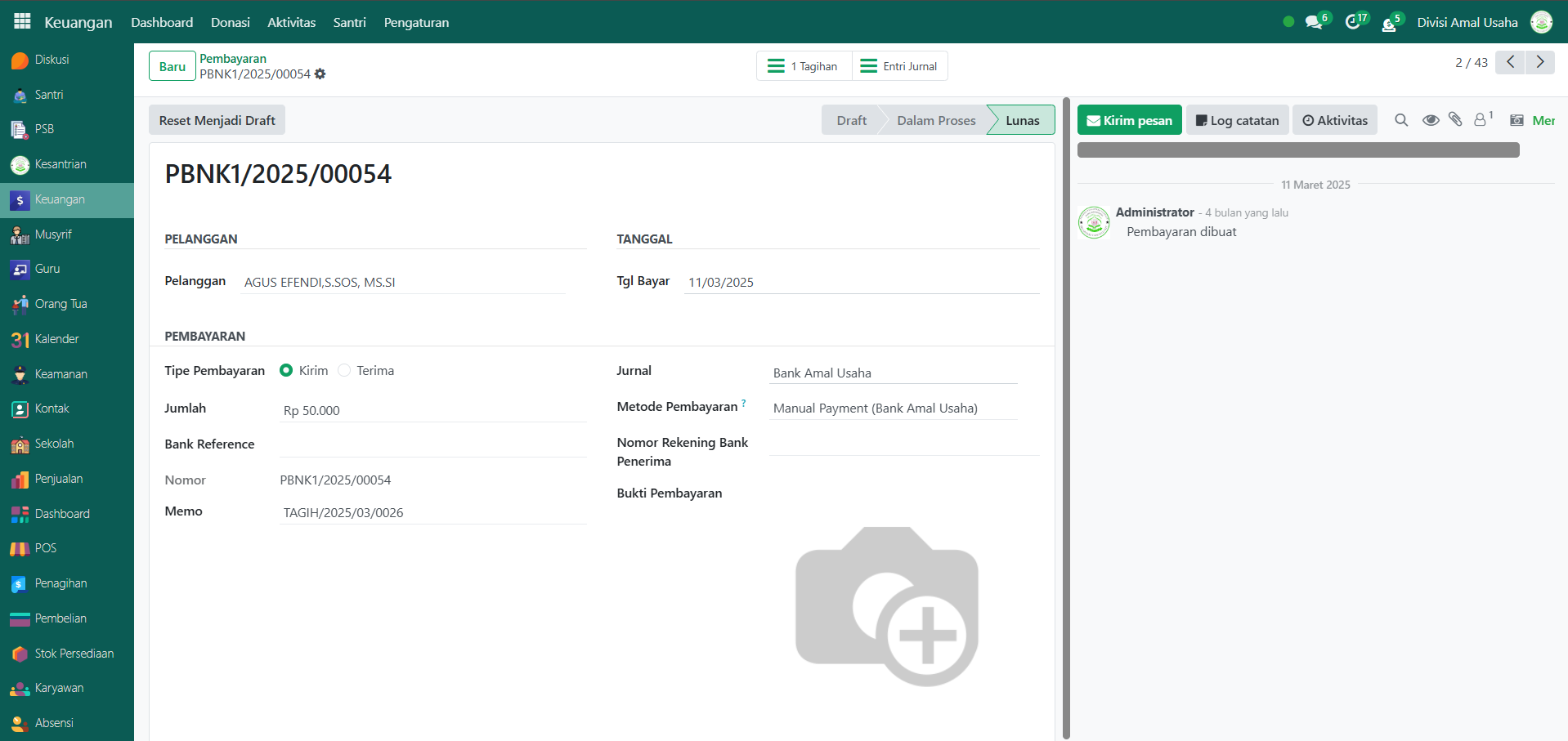Show followers using the person icon
Screen dimensions: 1568x741
tap(1480, 120)
